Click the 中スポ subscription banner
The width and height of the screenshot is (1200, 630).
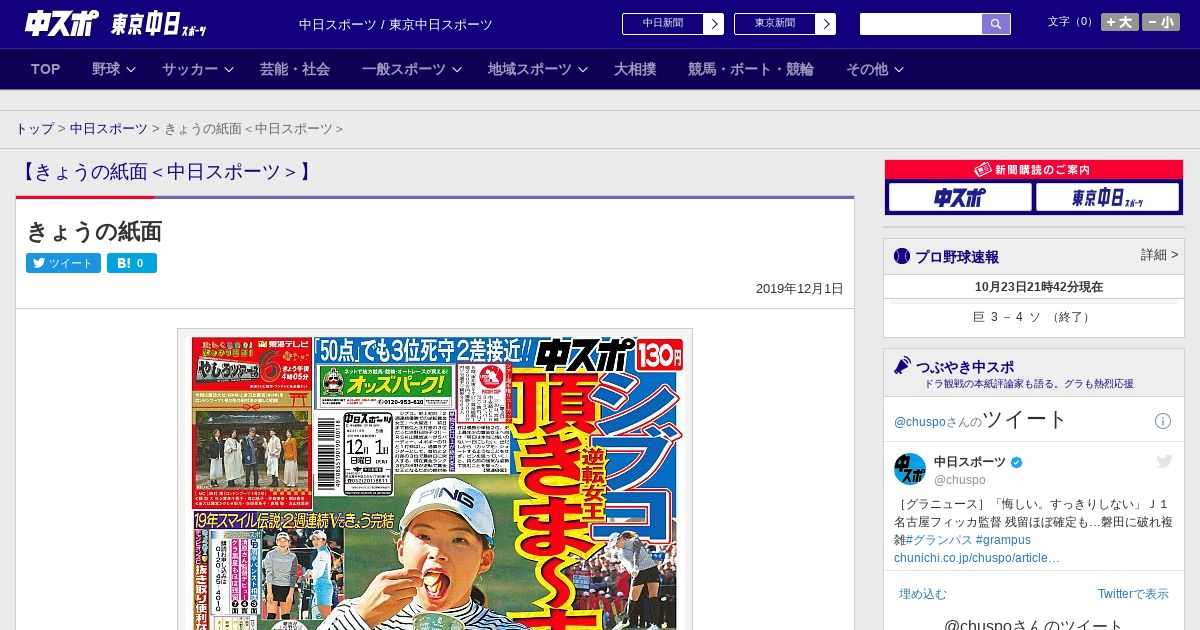(960, 197)
